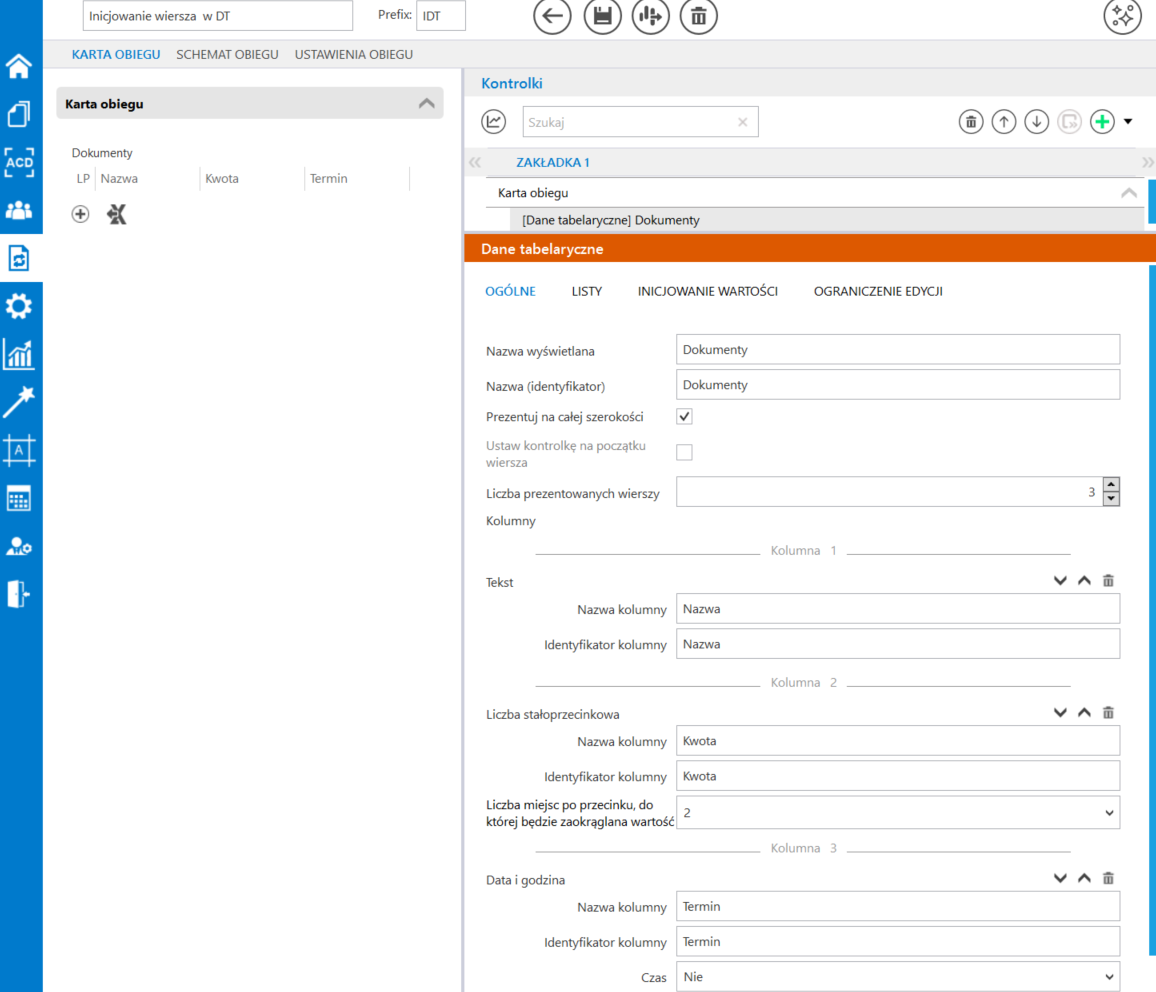Open the calendar grid icon in sidebar
Screen dimensions: 1156x992
19,499
